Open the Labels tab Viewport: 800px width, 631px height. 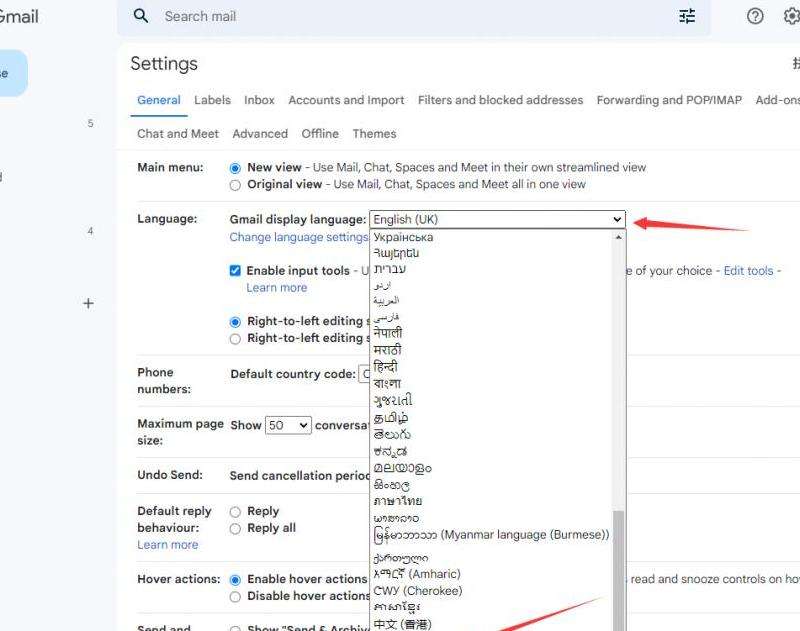(x=212, y=100)
